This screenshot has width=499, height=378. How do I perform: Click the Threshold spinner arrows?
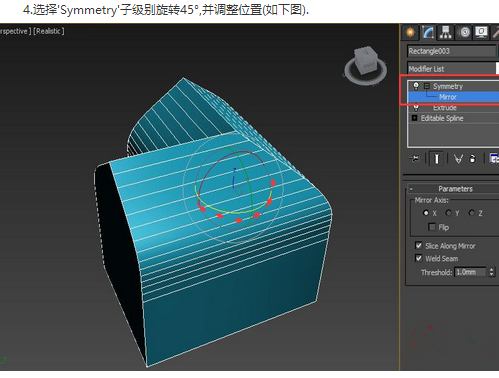tap(491, 272)
